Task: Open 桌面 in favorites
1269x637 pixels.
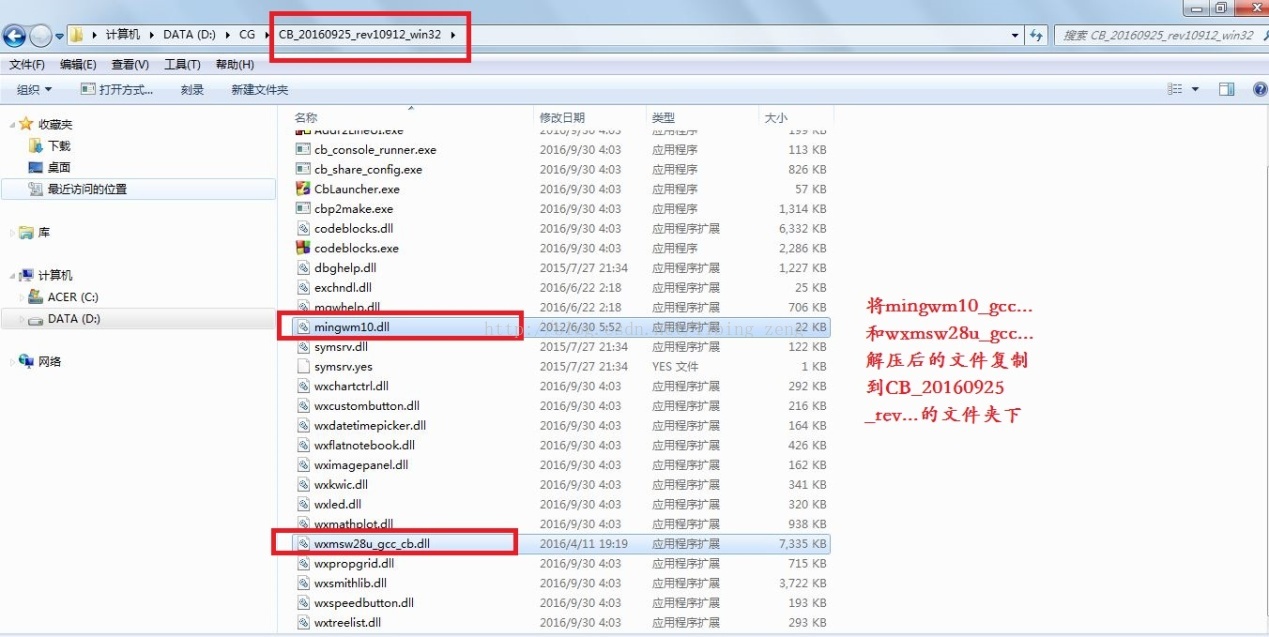Action: pos(58,167)
